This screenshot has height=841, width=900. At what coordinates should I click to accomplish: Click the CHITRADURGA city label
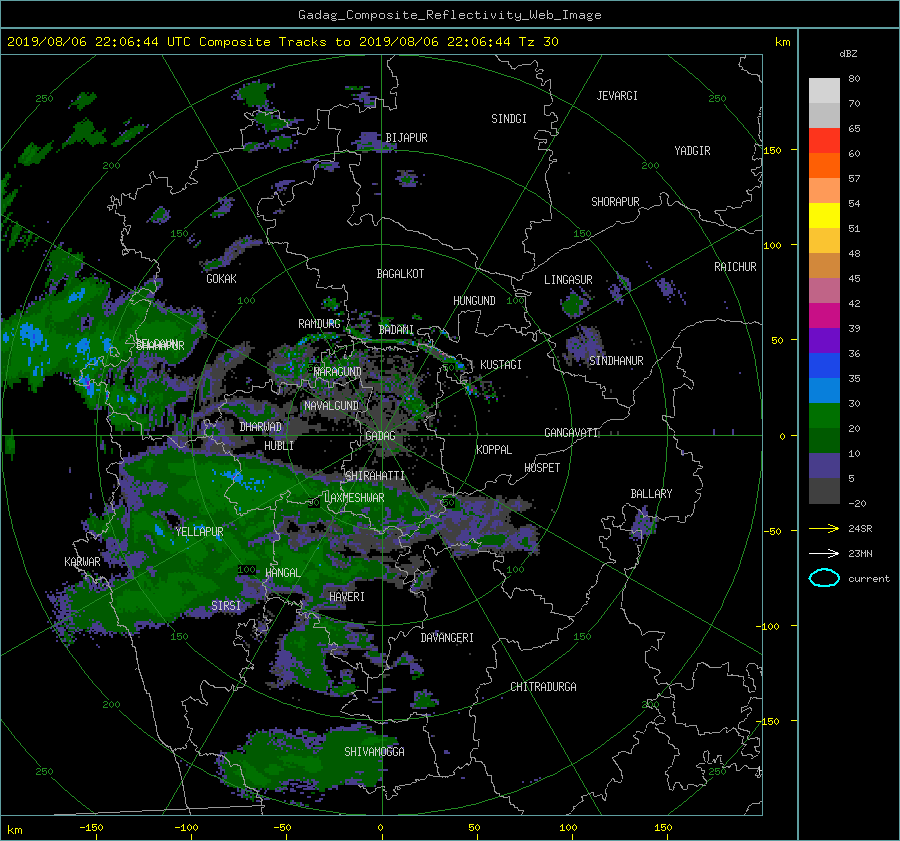pos(543,687)
